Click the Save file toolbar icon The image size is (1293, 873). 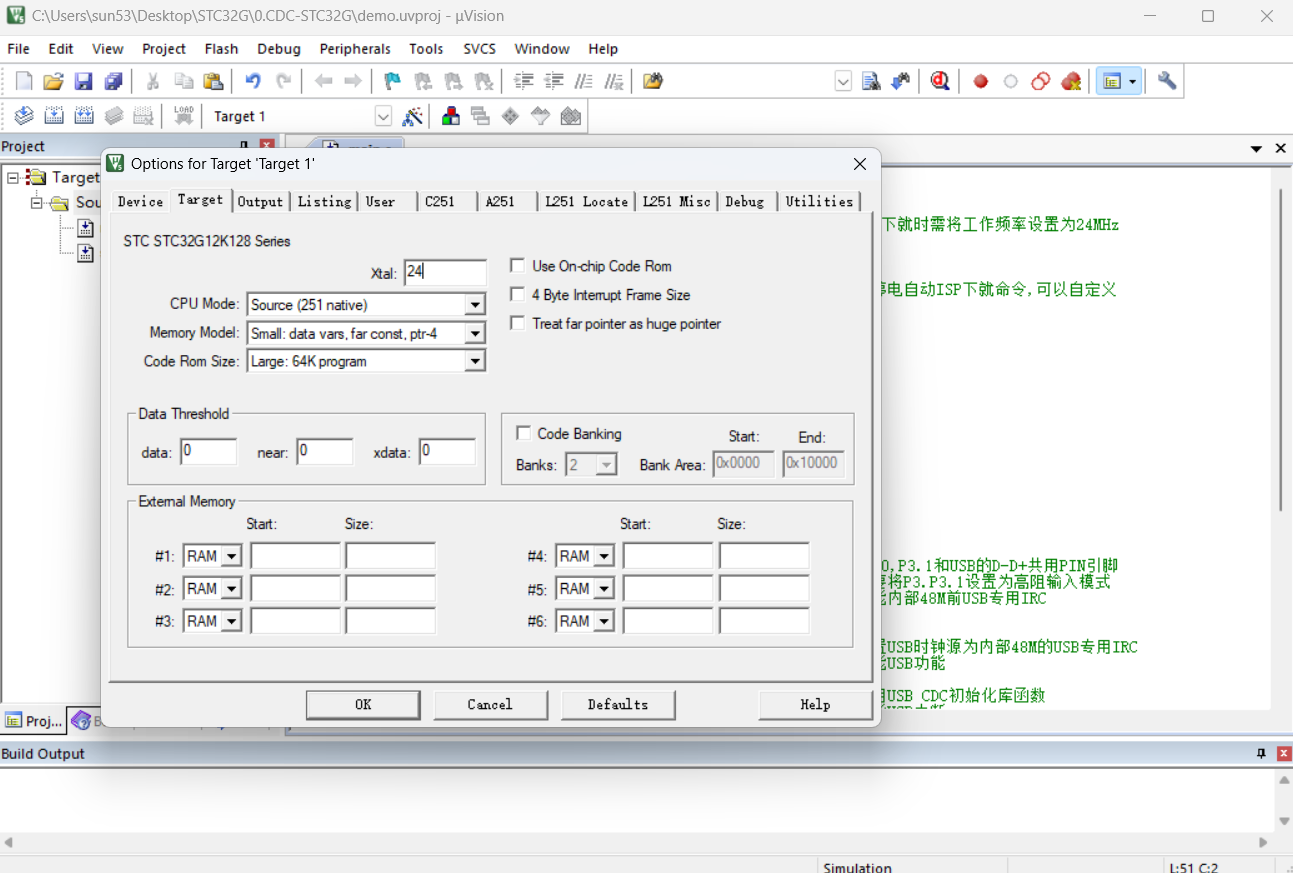(x=84, y=82)
